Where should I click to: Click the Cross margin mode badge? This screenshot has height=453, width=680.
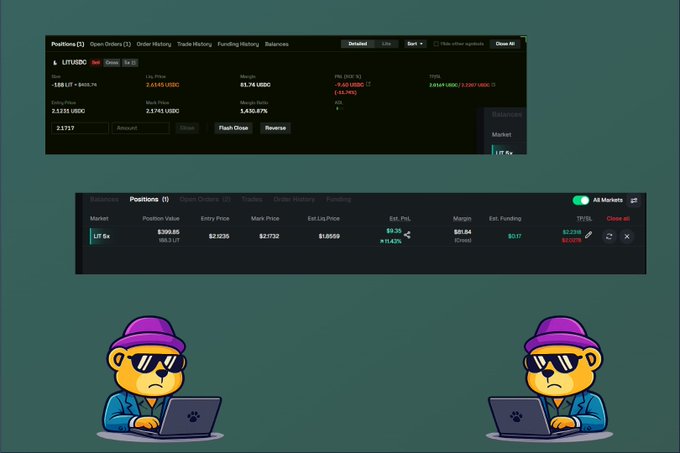[x=112, y=62]
